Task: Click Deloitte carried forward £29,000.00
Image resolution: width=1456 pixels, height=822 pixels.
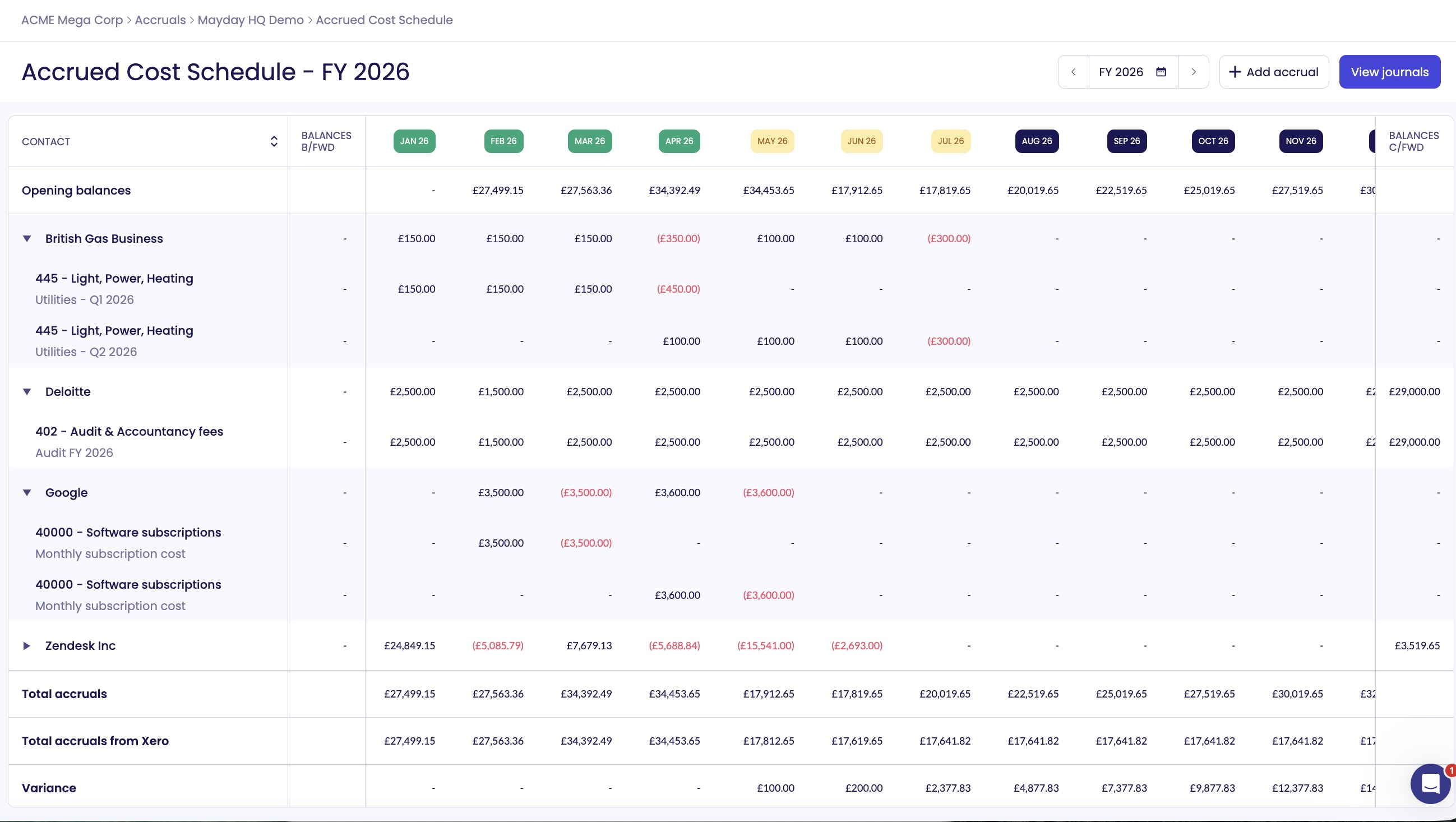Action: (1414, 392)
